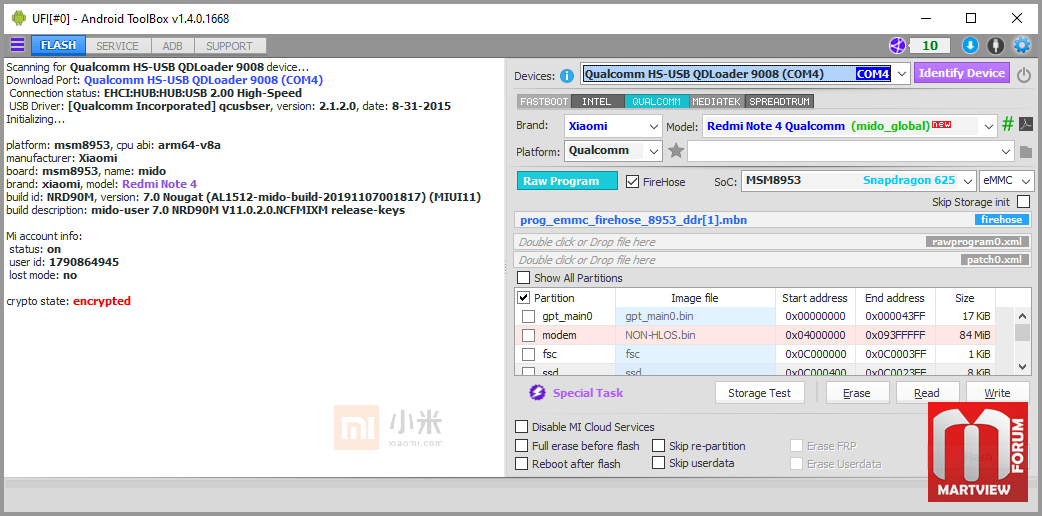Switch to the ADB tab
This screenshot has height=516, width=1042.
coord(173,46)
